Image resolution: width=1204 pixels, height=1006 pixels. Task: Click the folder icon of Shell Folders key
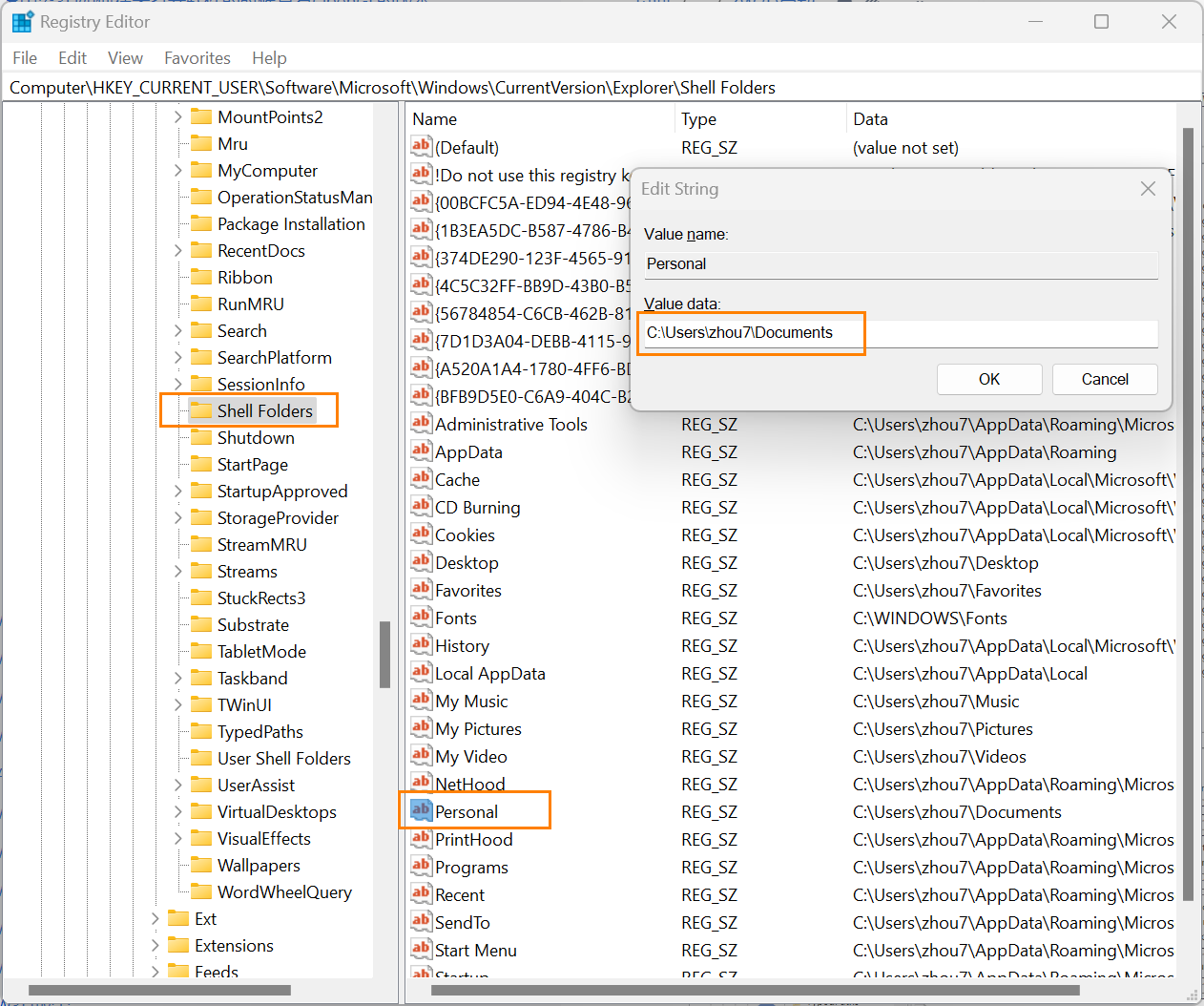click(200, 410)
